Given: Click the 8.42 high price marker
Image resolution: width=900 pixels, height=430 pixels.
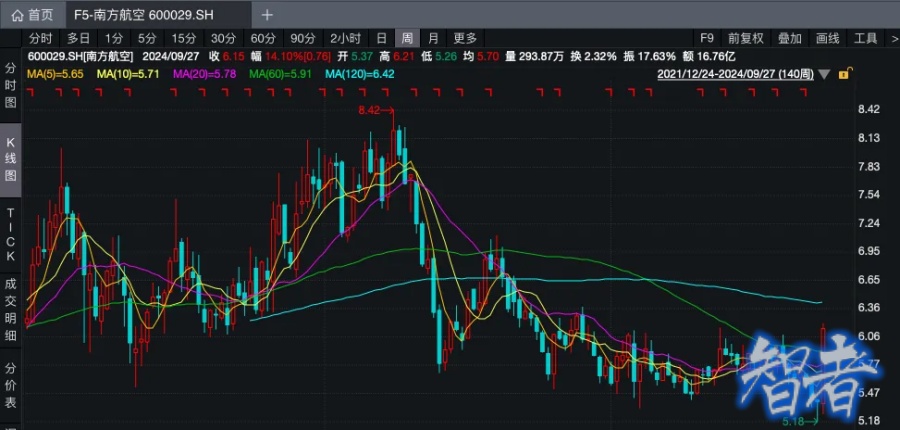Looking at the screenshot, I should pos(376,111).
